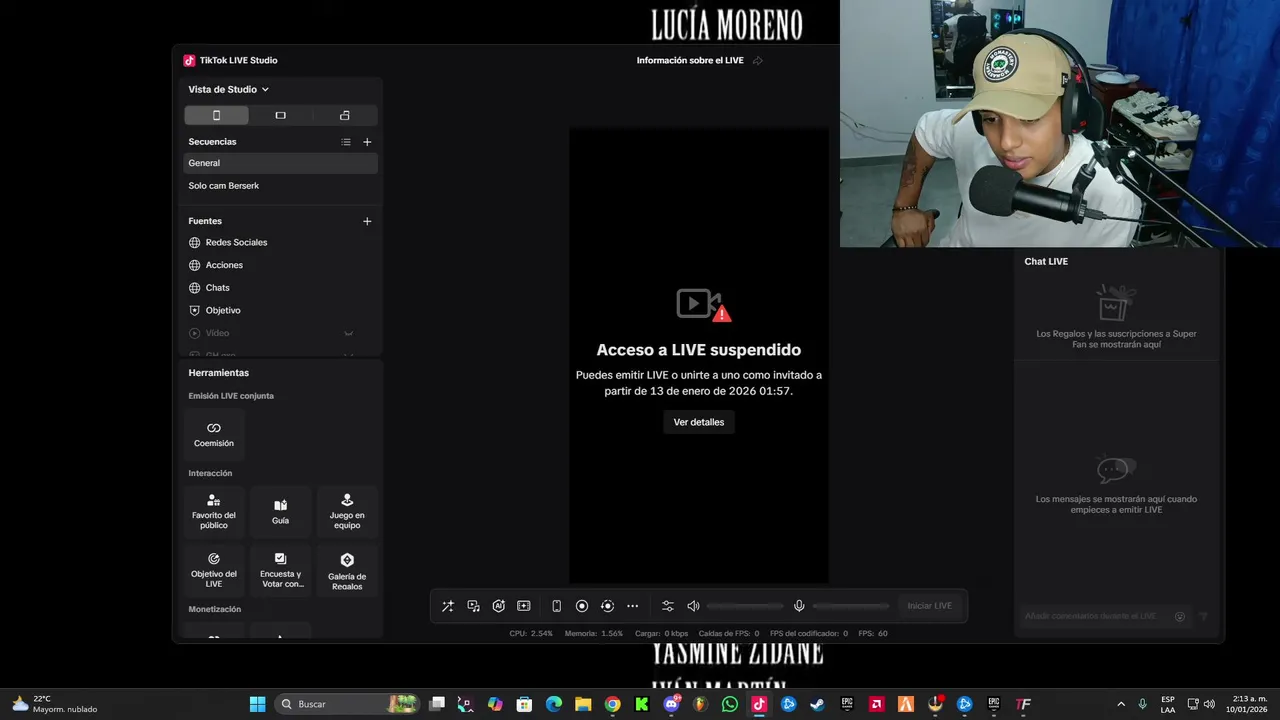Open Encuesta y Votar tool
Viewport: 1280px width, 720px height.
click(x=280, y=570)
